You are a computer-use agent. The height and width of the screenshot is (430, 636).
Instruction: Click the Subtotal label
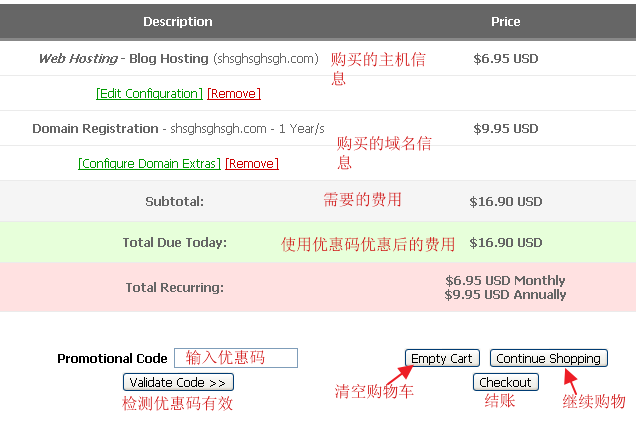174,201
